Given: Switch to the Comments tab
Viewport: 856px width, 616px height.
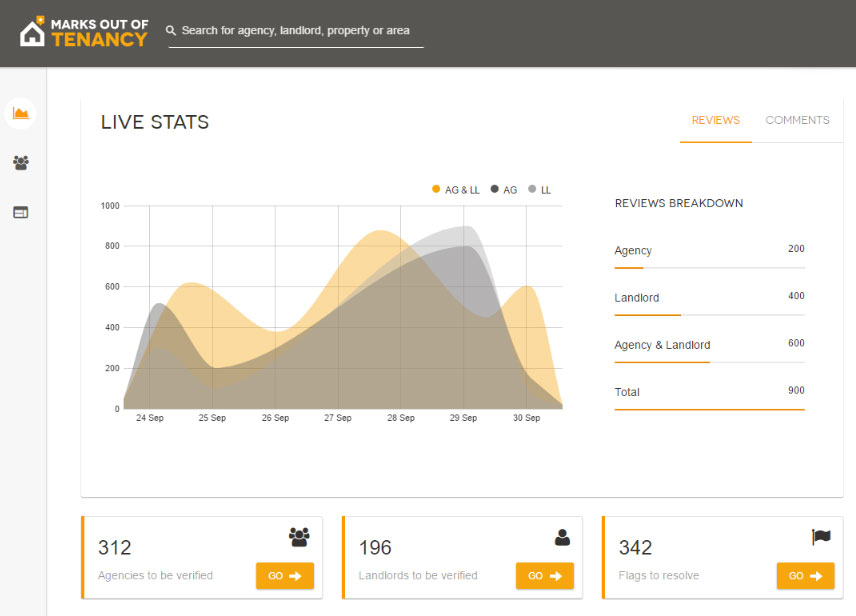Looking at the screenshot, I should click(x=797, y=120).
